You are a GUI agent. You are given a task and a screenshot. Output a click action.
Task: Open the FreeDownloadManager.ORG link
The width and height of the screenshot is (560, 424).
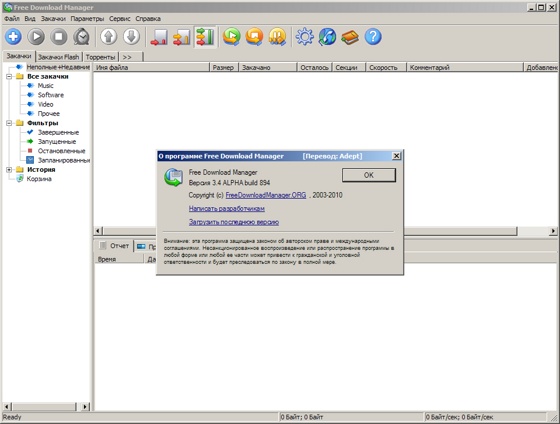266,195
